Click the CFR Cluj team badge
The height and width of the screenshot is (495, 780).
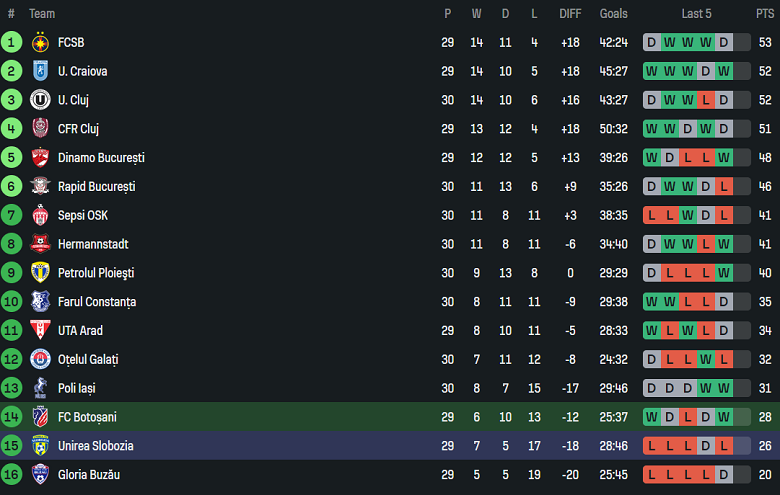40,129
